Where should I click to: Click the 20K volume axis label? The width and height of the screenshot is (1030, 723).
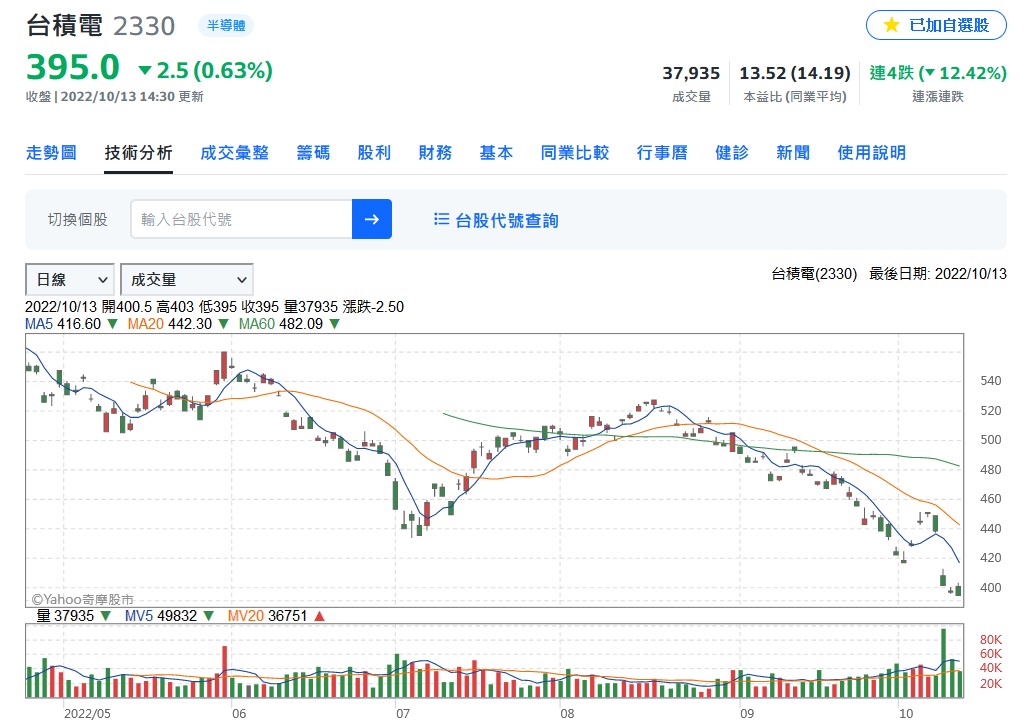(991, 684)
